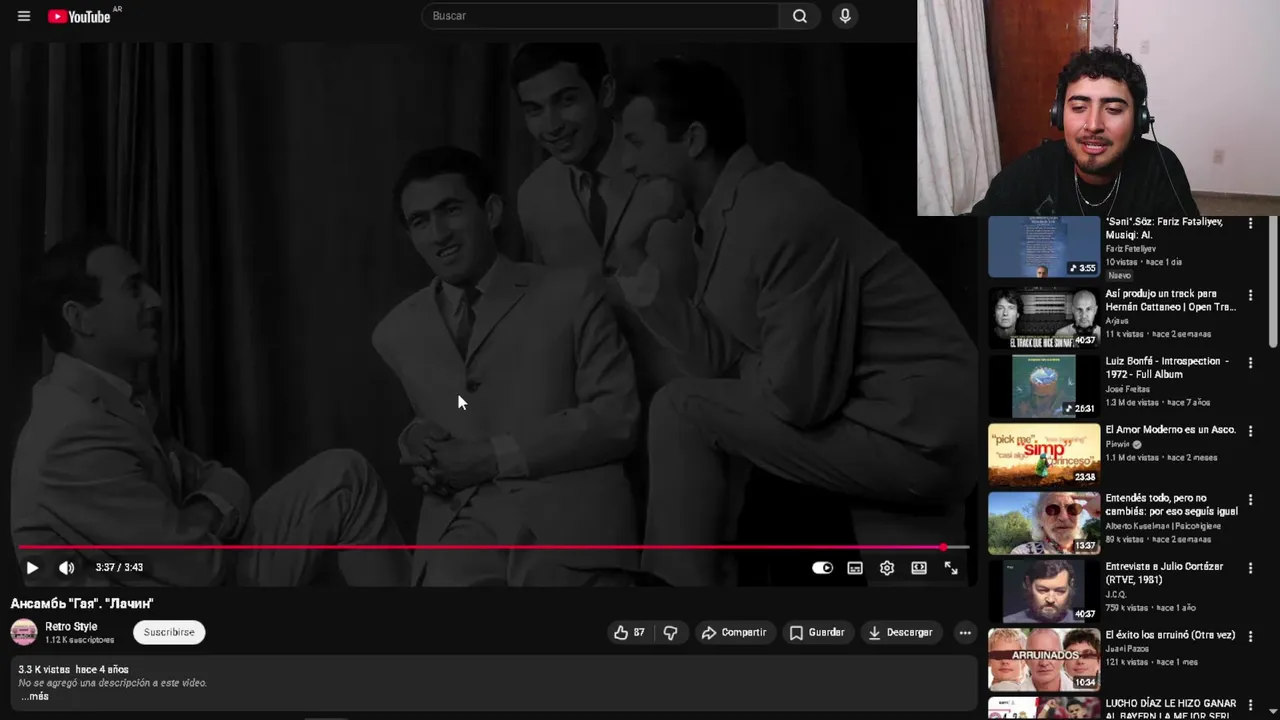Open the YouTube hamburger guide menu
This screenshot has height=720, width=1280.
point(24,16)
